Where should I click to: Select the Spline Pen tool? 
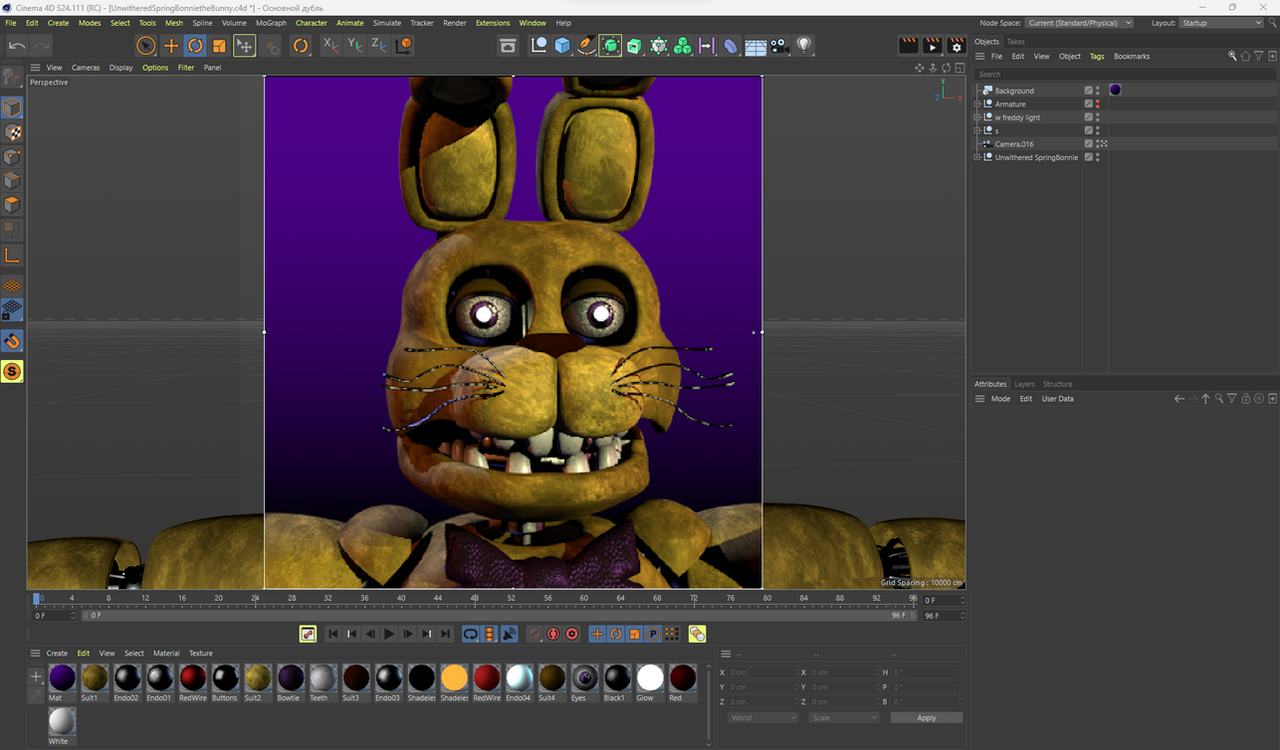point(586,45)
